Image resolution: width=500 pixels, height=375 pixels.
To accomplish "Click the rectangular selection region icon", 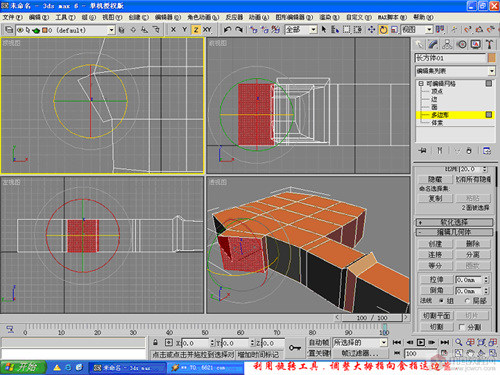I will coord(347,30).
